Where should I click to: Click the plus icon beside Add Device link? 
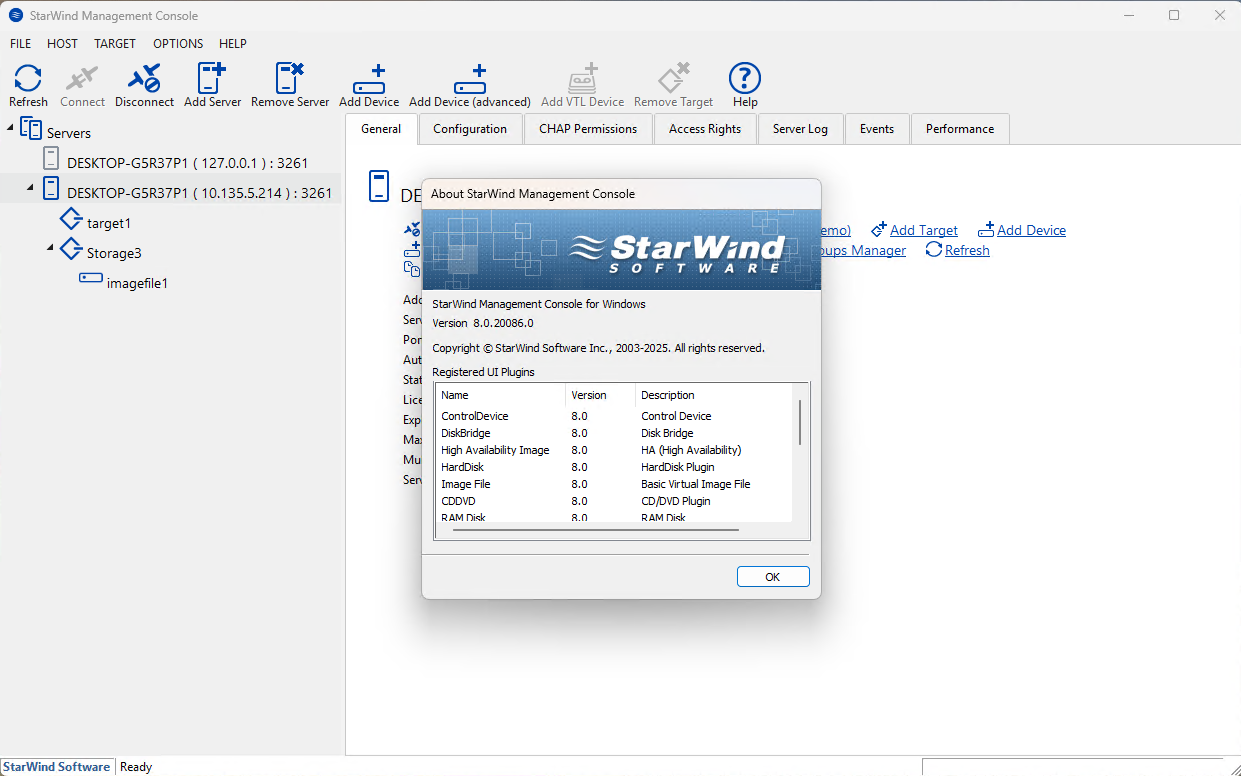(x=986, y=230)
